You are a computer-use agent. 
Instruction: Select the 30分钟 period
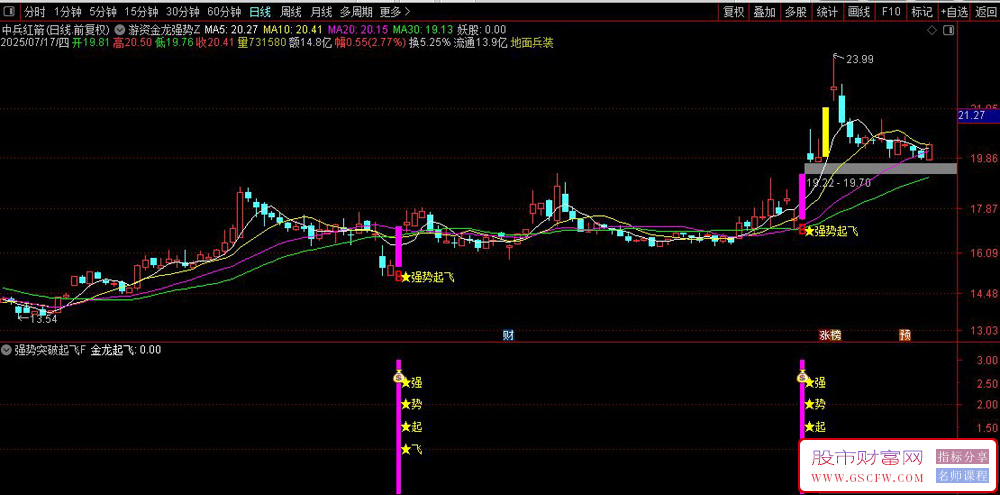(182, 11)
